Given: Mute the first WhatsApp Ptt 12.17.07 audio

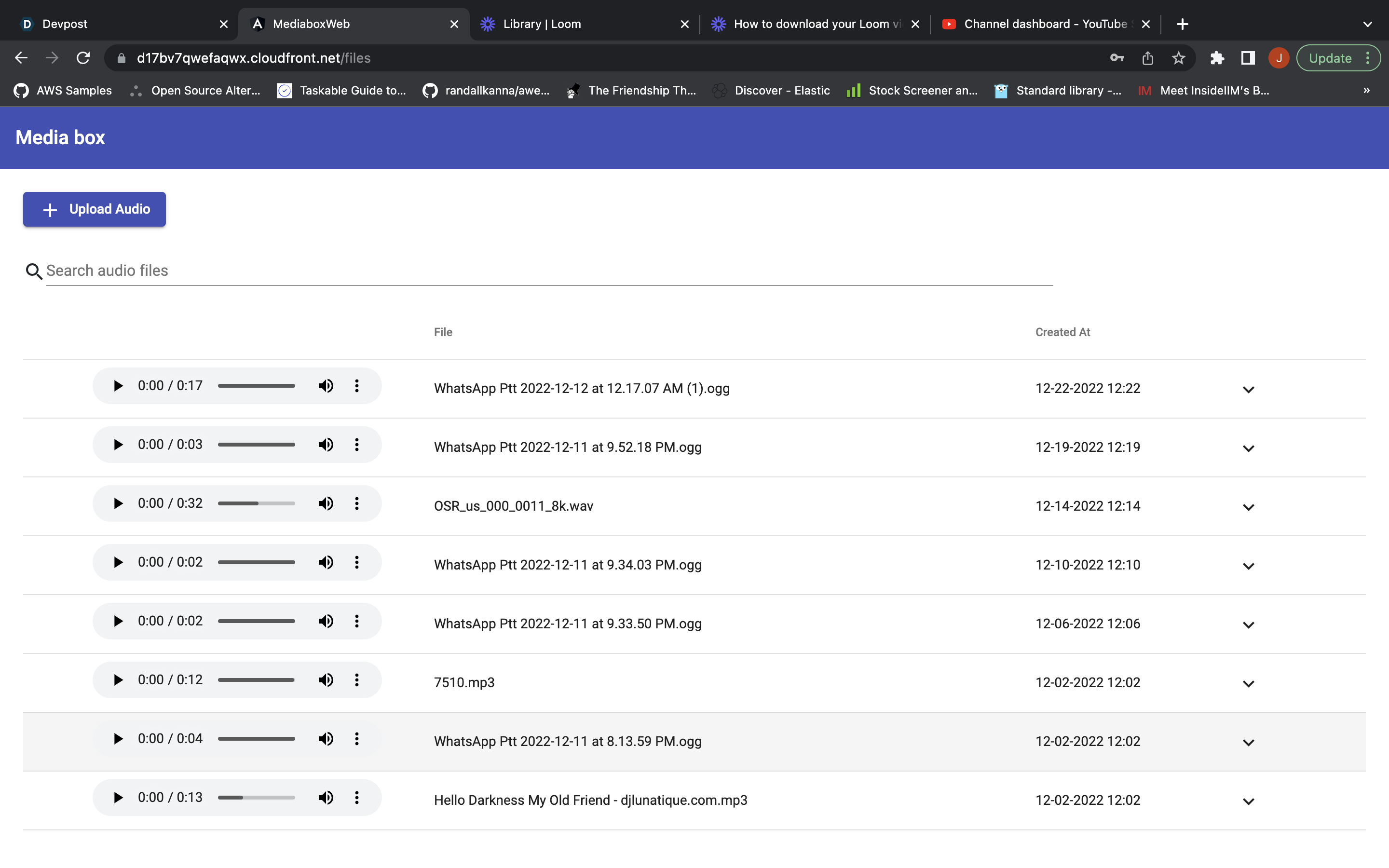Looking at the screenshot, I should point(326,386).
